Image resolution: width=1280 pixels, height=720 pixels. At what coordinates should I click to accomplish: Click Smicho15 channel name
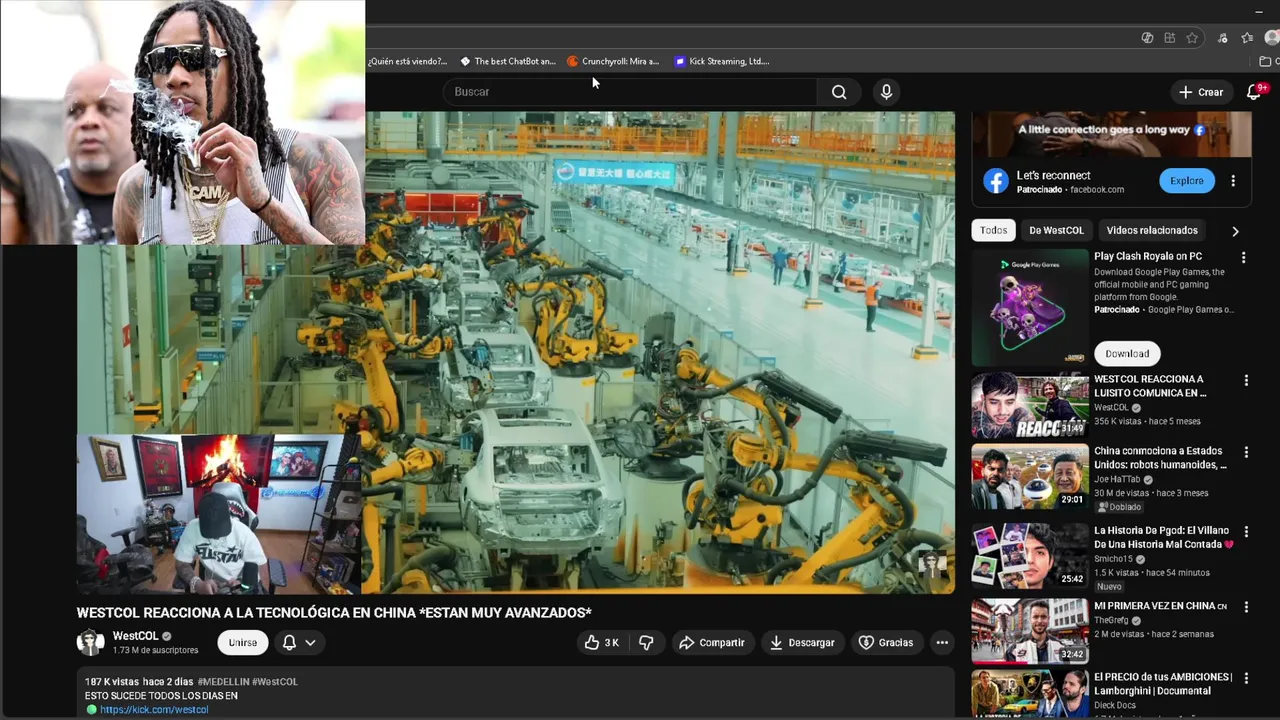[x=1115, y=559]
